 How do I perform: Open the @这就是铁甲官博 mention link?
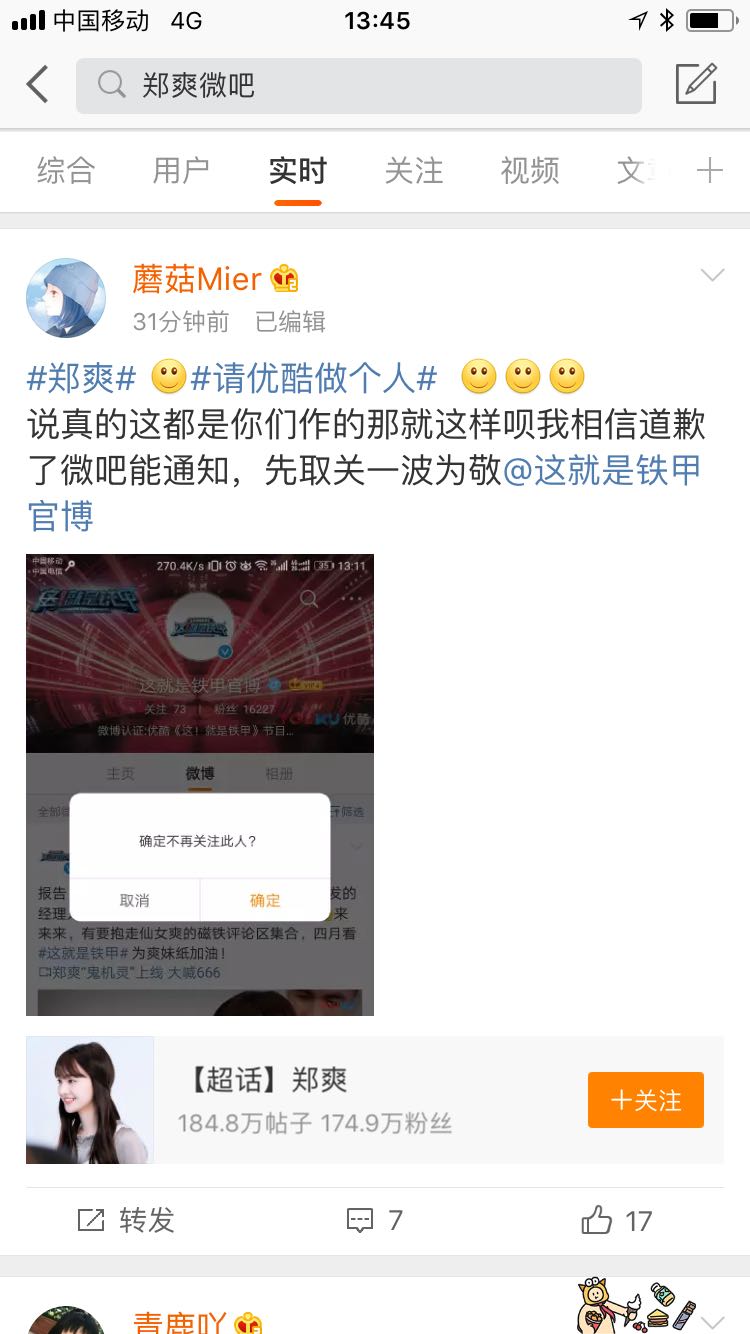(364, 494)
